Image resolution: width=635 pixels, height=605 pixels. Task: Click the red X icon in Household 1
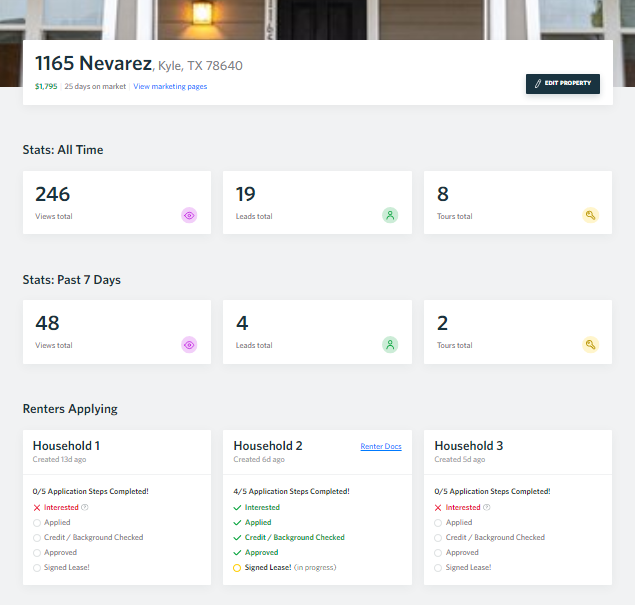click(37, 507)
